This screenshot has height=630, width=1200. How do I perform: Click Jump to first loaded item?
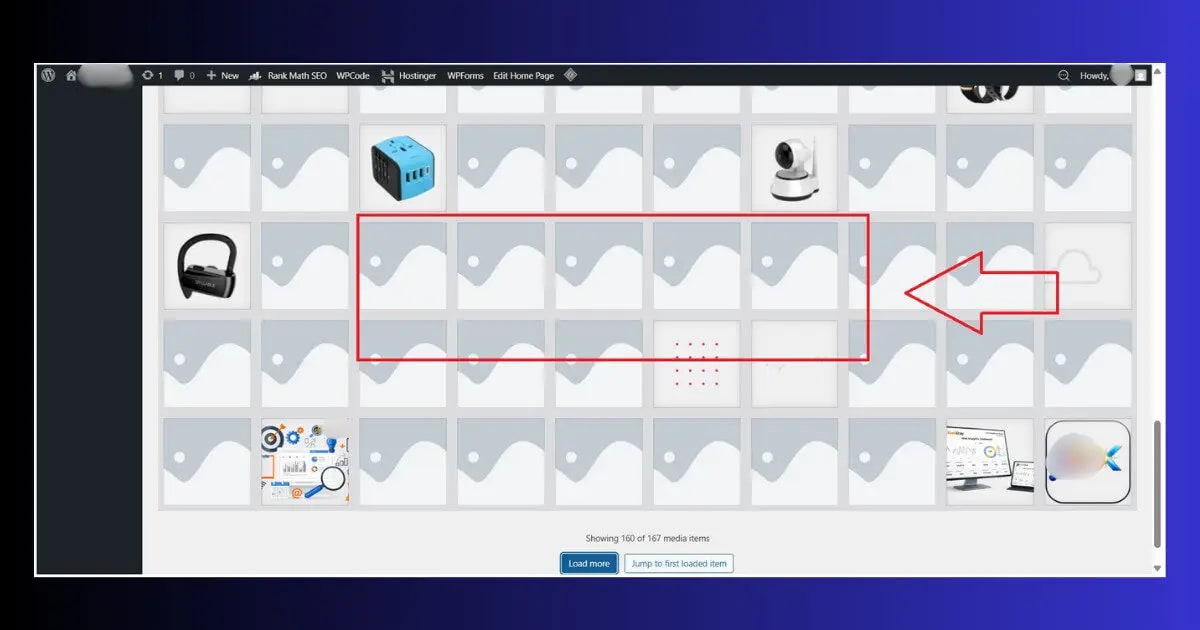(x=679, y=563)
